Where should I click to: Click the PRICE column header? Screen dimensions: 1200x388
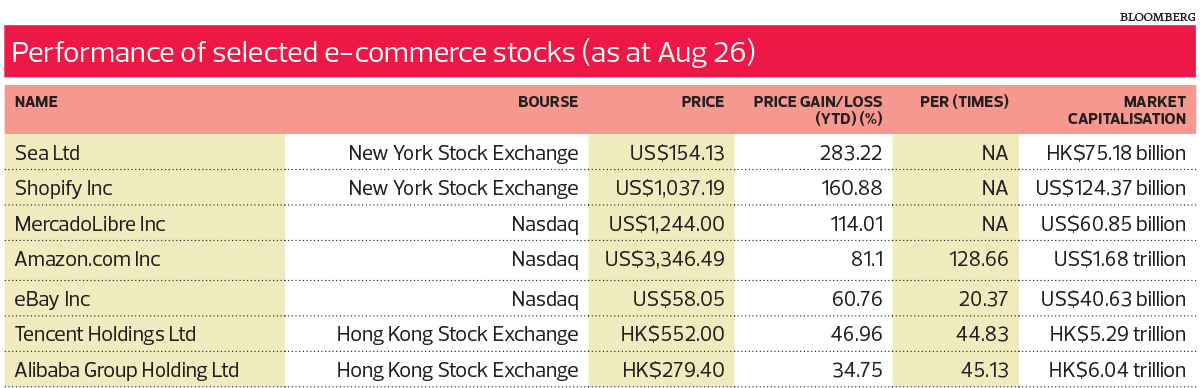point(704,101)
